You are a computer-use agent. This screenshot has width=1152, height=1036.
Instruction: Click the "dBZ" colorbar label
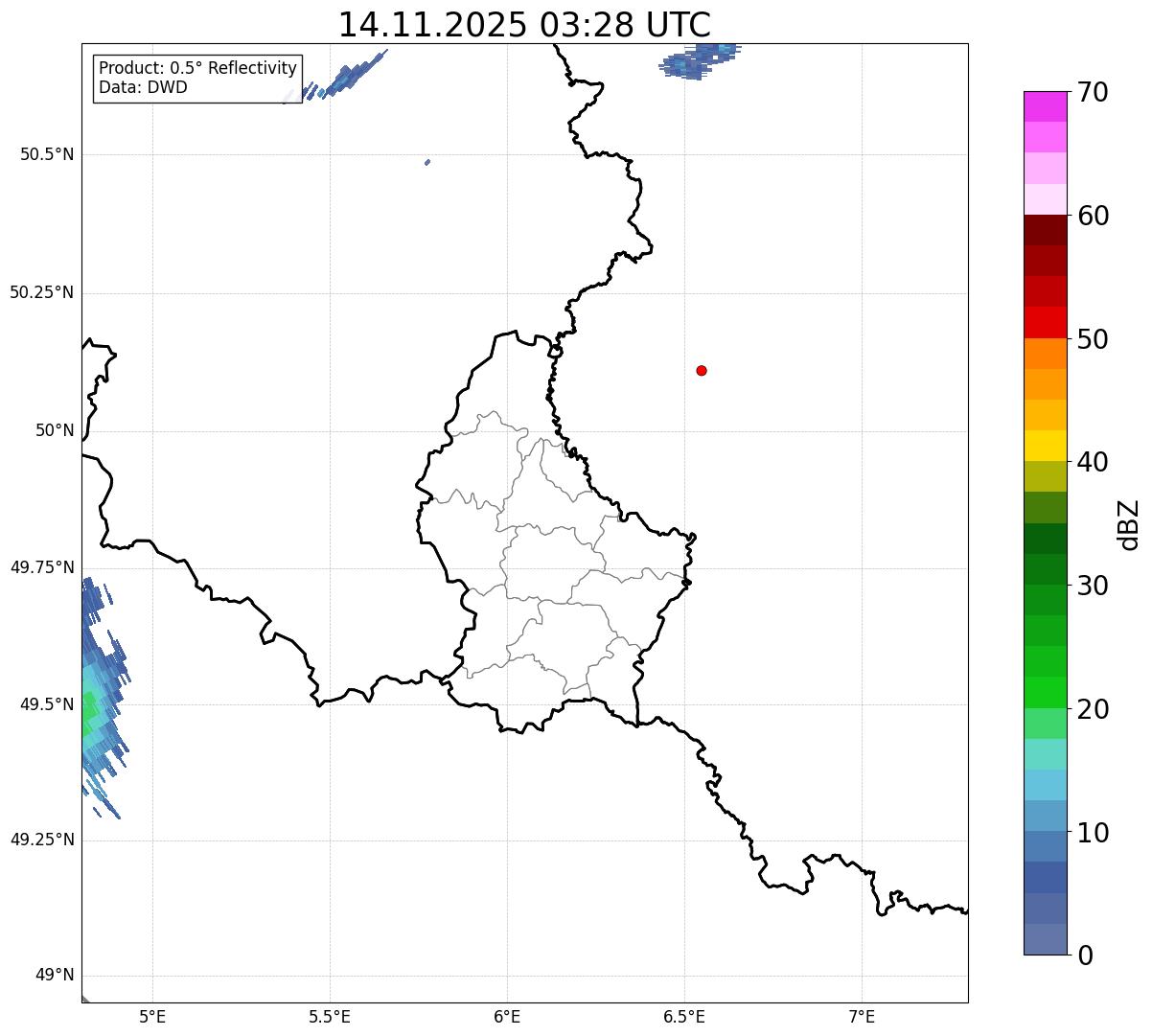(1129, 523)
